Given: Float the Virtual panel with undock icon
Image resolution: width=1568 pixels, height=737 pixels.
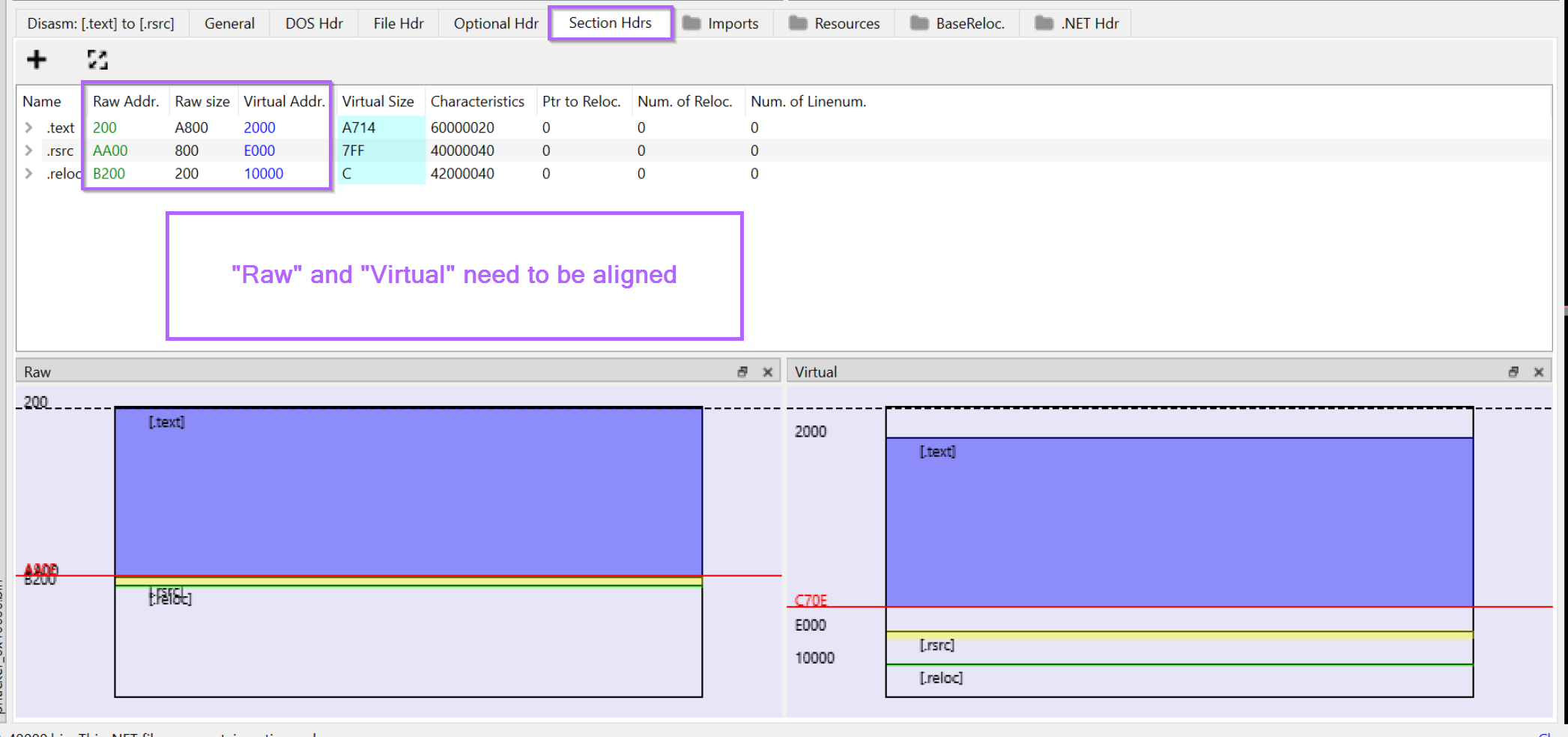Looking at the screenshot, I should (1513, 371).
